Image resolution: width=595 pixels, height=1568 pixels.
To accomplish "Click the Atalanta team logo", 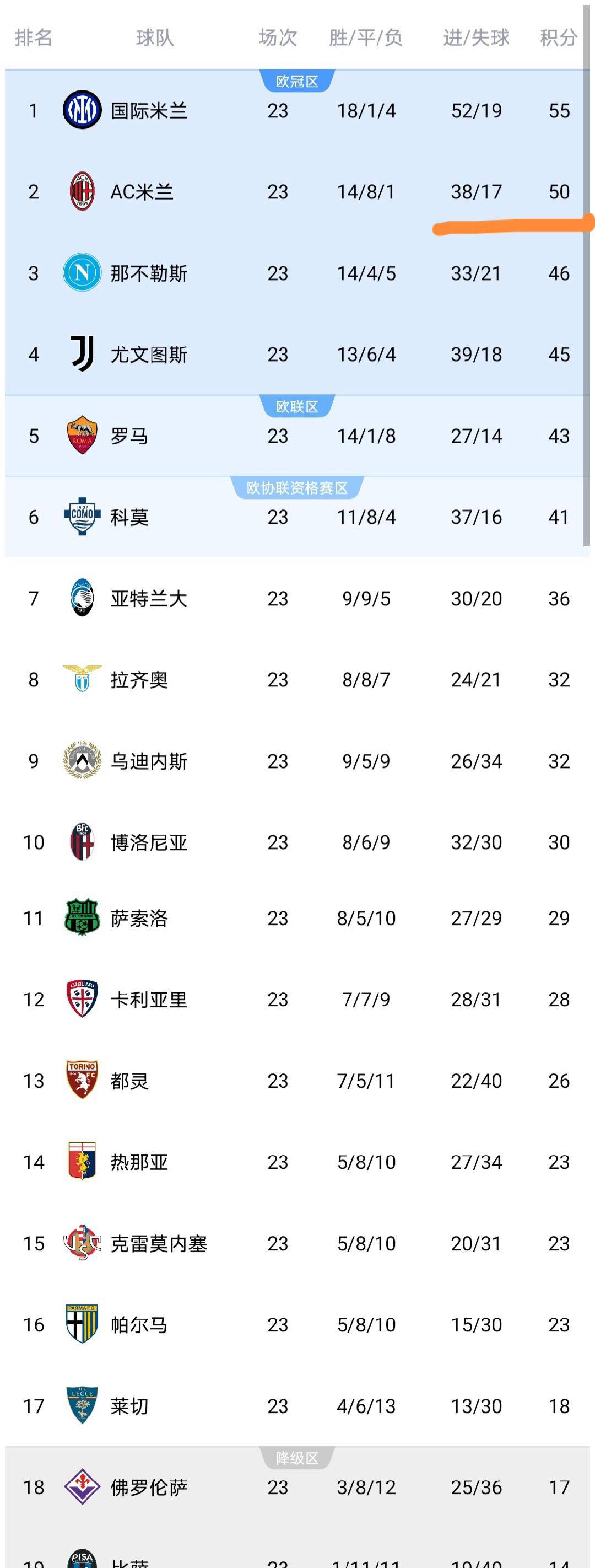I will tap(82, 598).
